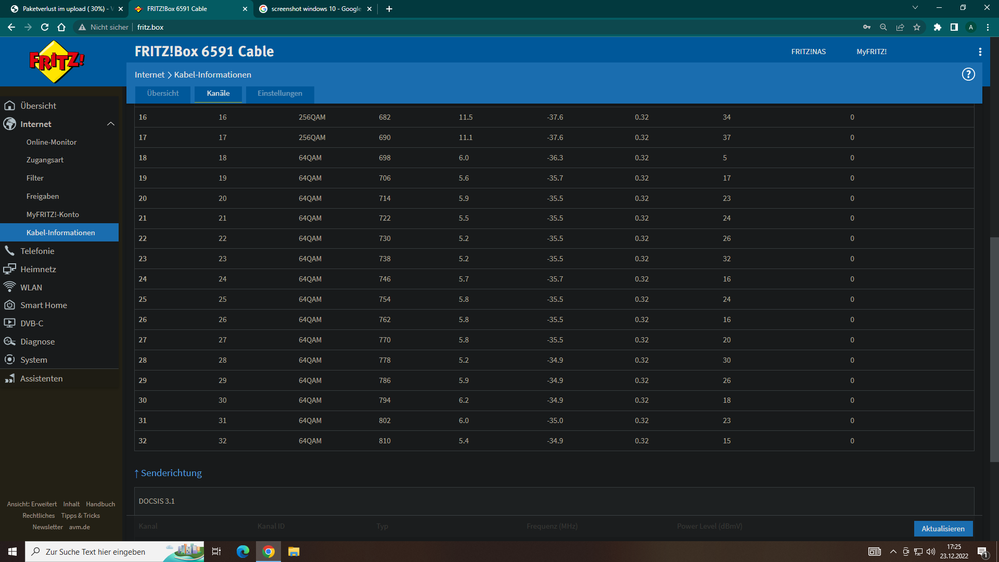
Task: Switch to the Übersicht tab
Action: (162, 94)
